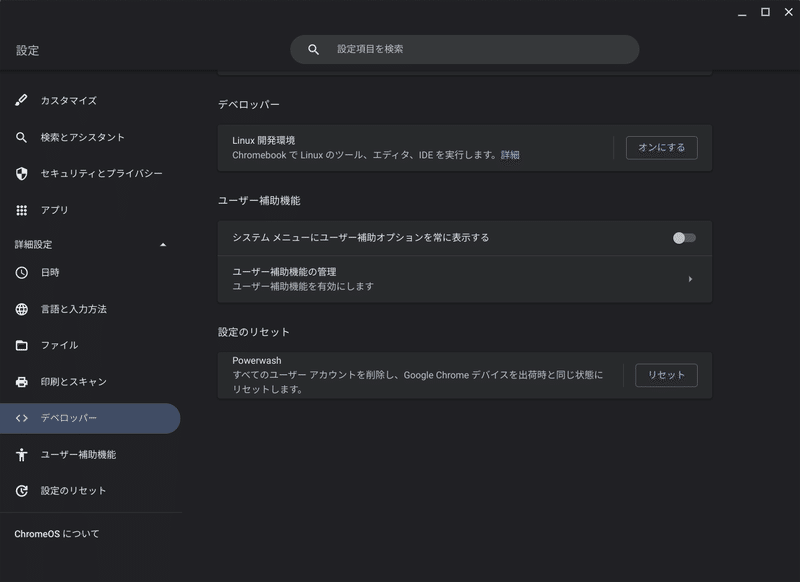The height and width of the screenshot is (582, 800).
Task: Click オンにする button for Linux
Action: click(661, 147)
